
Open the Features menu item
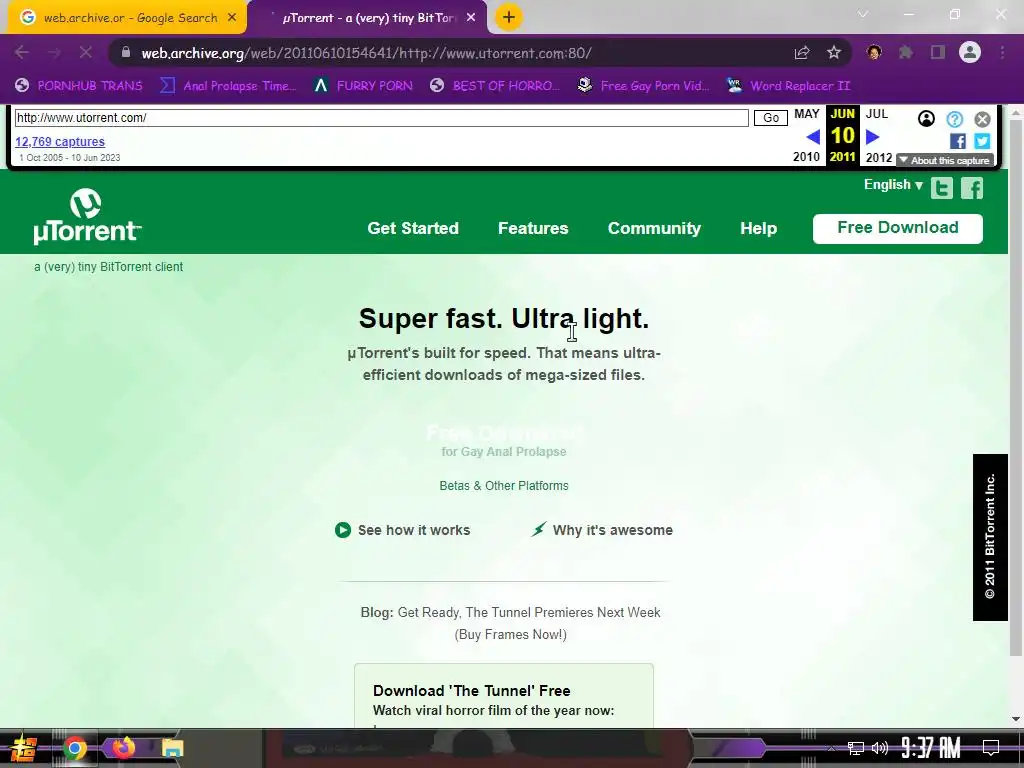[533, 228]
